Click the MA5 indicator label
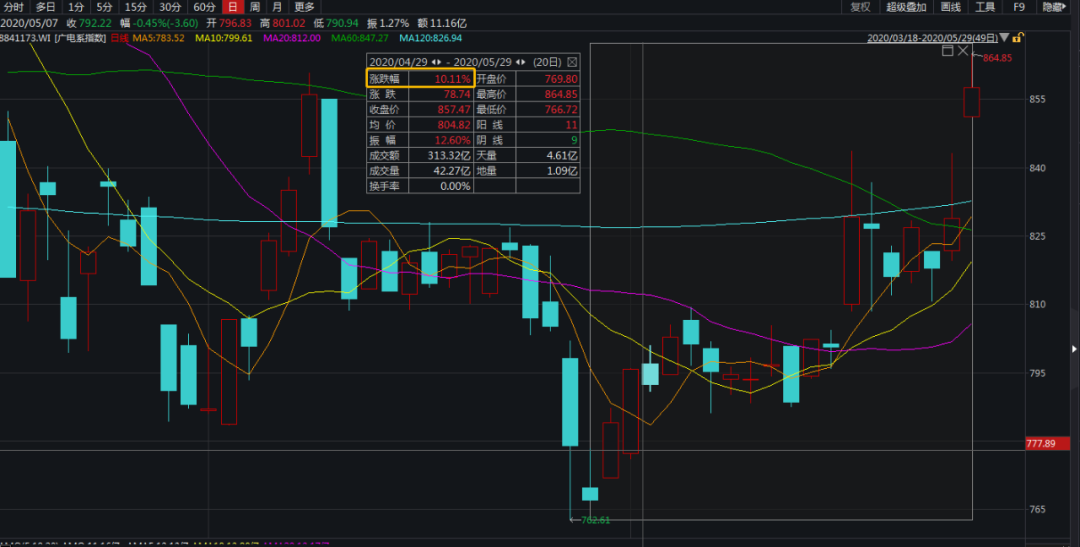This screenshot has height=547, width=1080. point(158,38)
